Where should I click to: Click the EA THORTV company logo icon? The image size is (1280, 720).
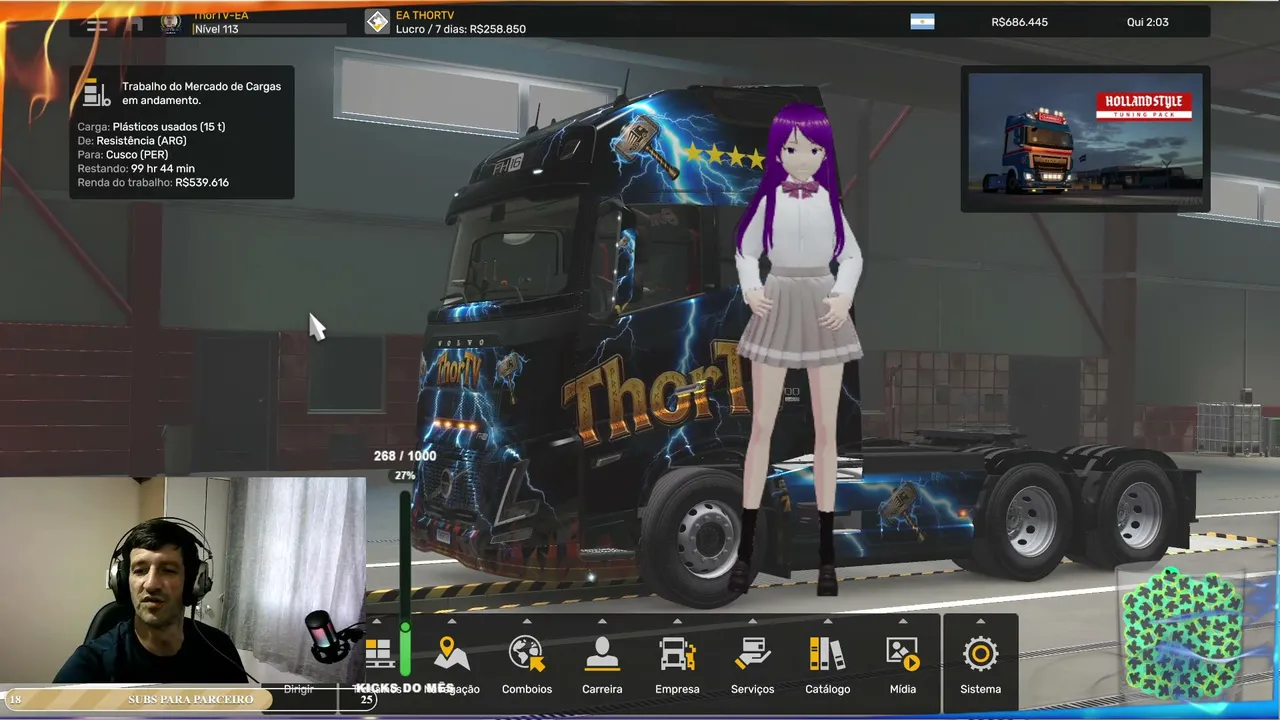[x=377, y=22]
